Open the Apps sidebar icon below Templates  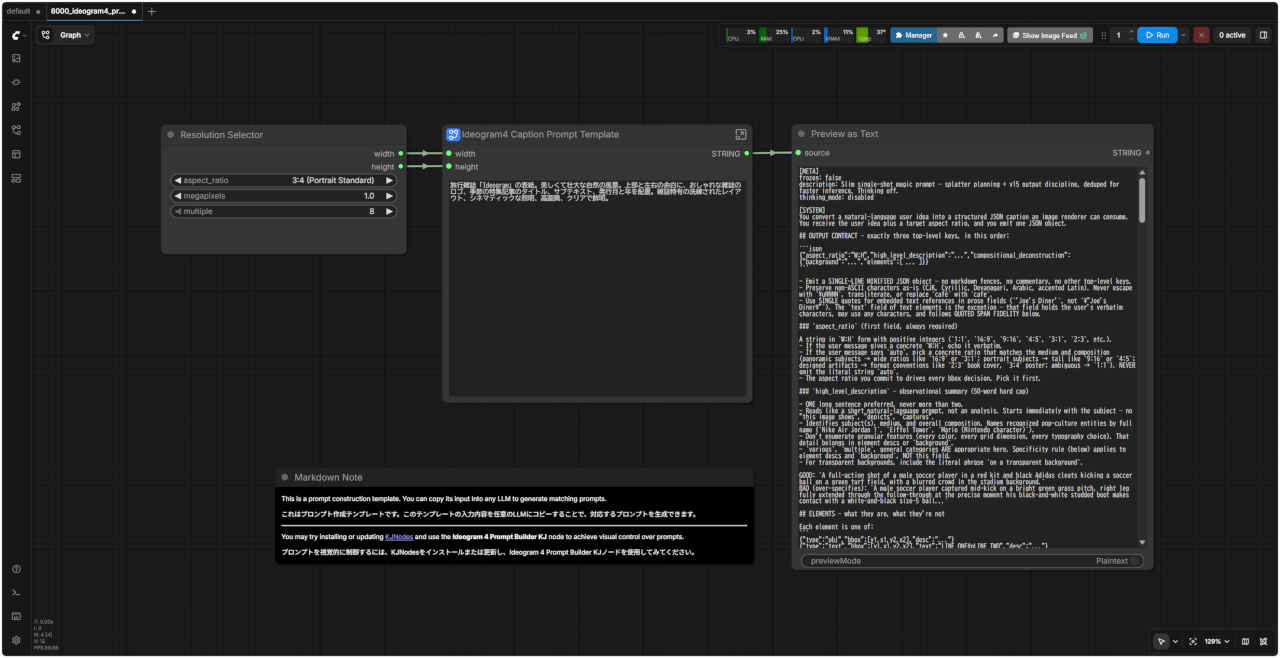pos(16,178)
